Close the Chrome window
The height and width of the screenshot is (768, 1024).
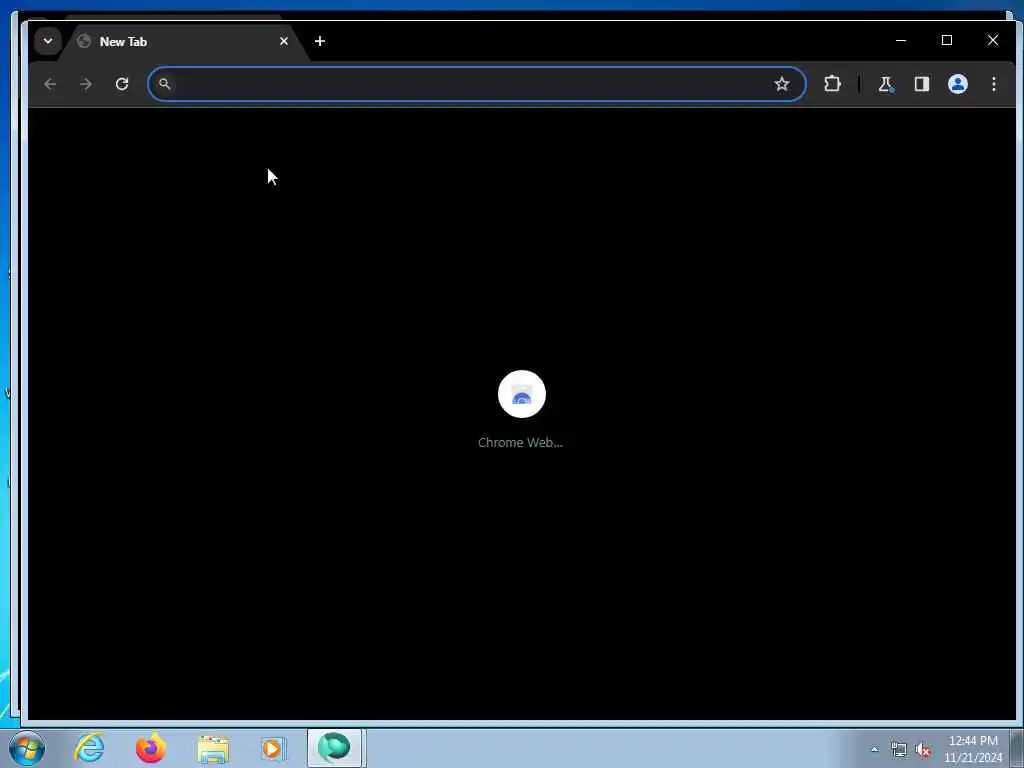pos(993,40)
